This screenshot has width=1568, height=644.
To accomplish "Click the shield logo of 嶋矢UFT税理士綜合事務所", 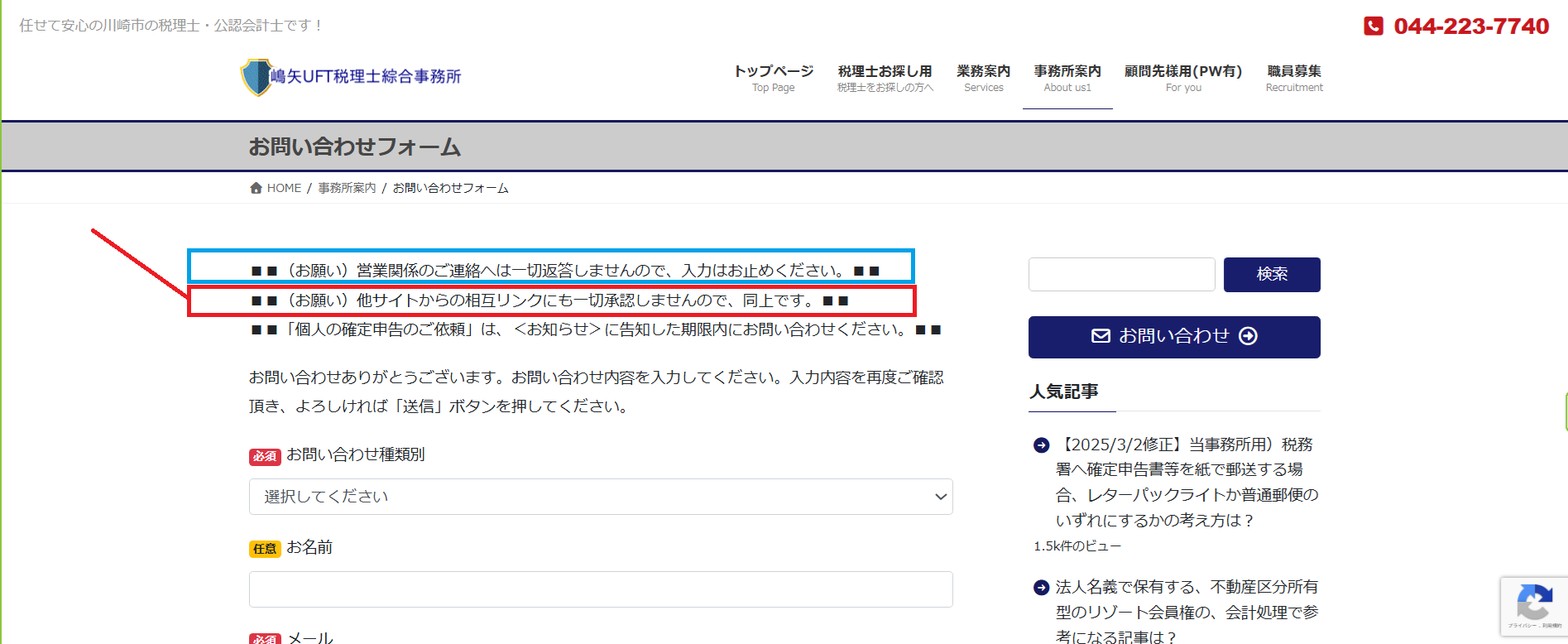I will coord(257,78).
